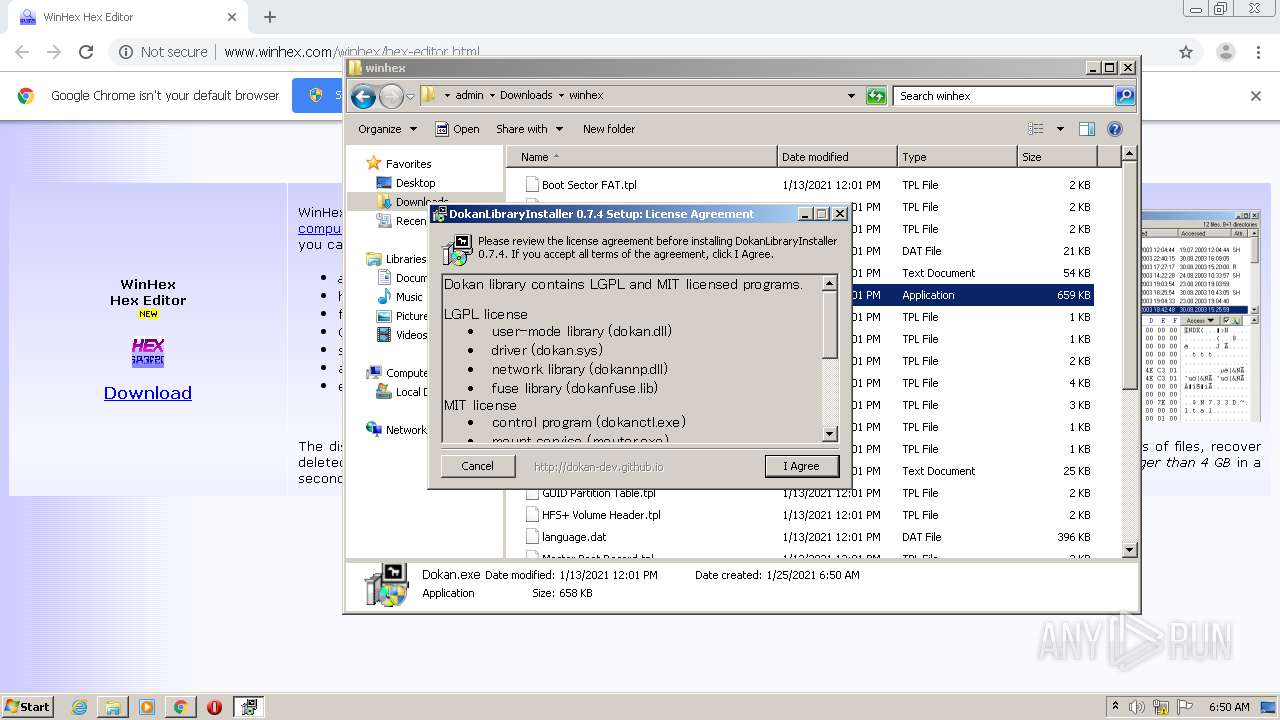Open Desktop in navigation pane
The image size is (1280, 720).
point(415,183)
